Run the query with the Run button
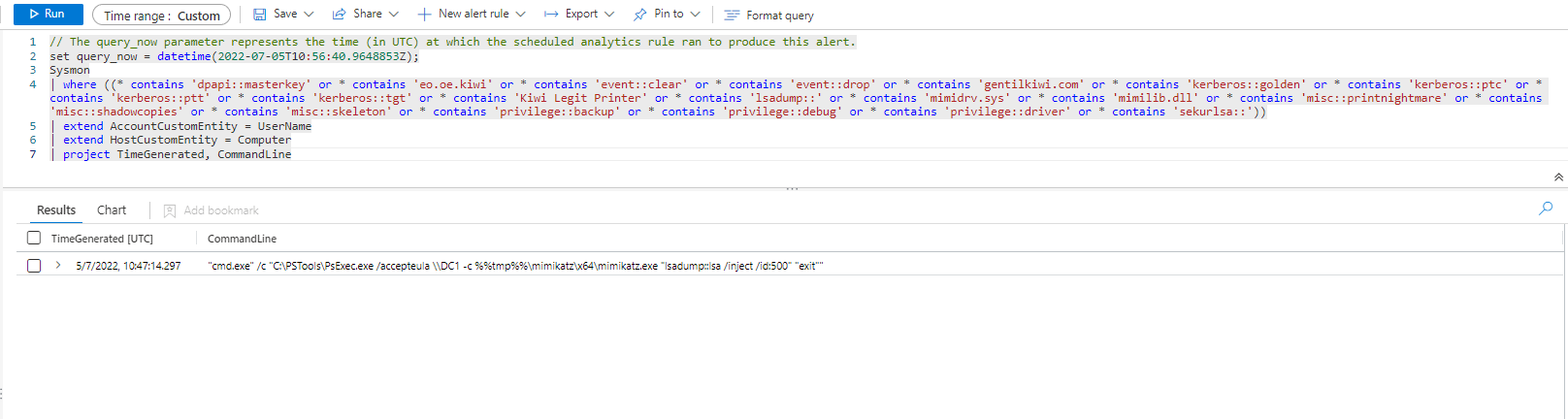The width and height of the screenshot is (1568, 419). point(48,15)
